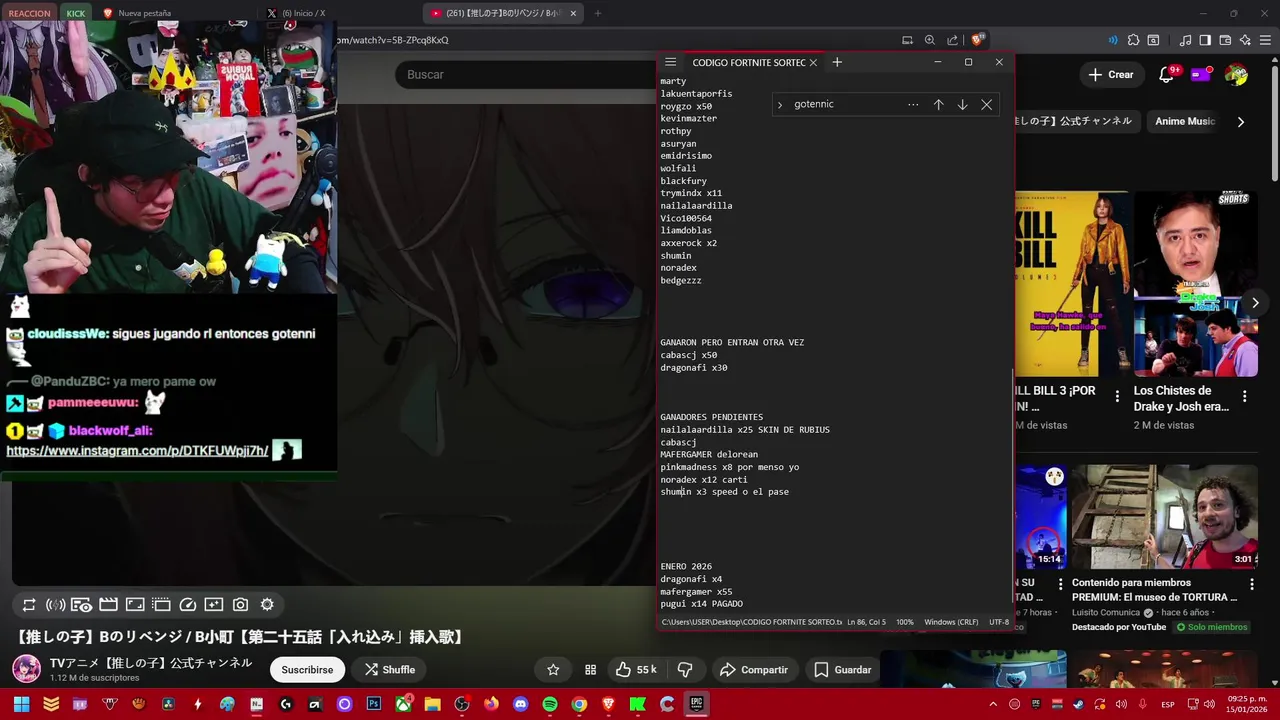Click the line ending Windows (CRLF) in status bar
Screen dimensions: 1280x720
(951, 622)
